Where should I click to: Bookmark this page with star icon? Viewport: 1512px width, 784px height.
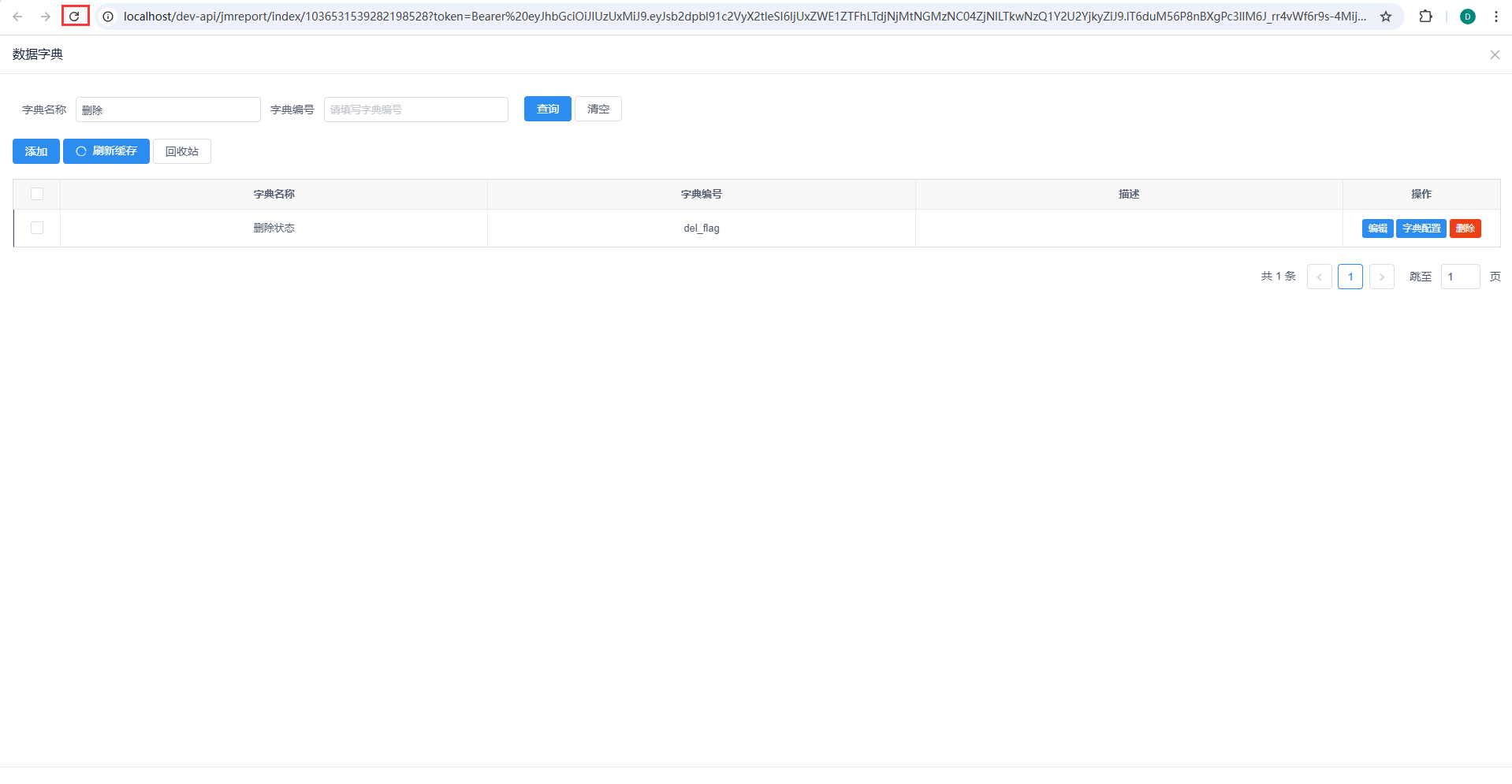1386,17
